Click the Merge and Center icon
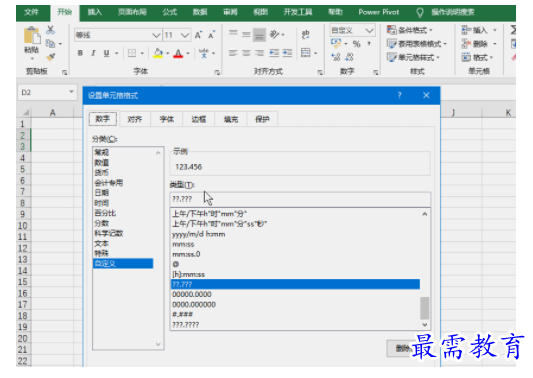The height and width of the screenshot is (378, 533). [306, 53]
